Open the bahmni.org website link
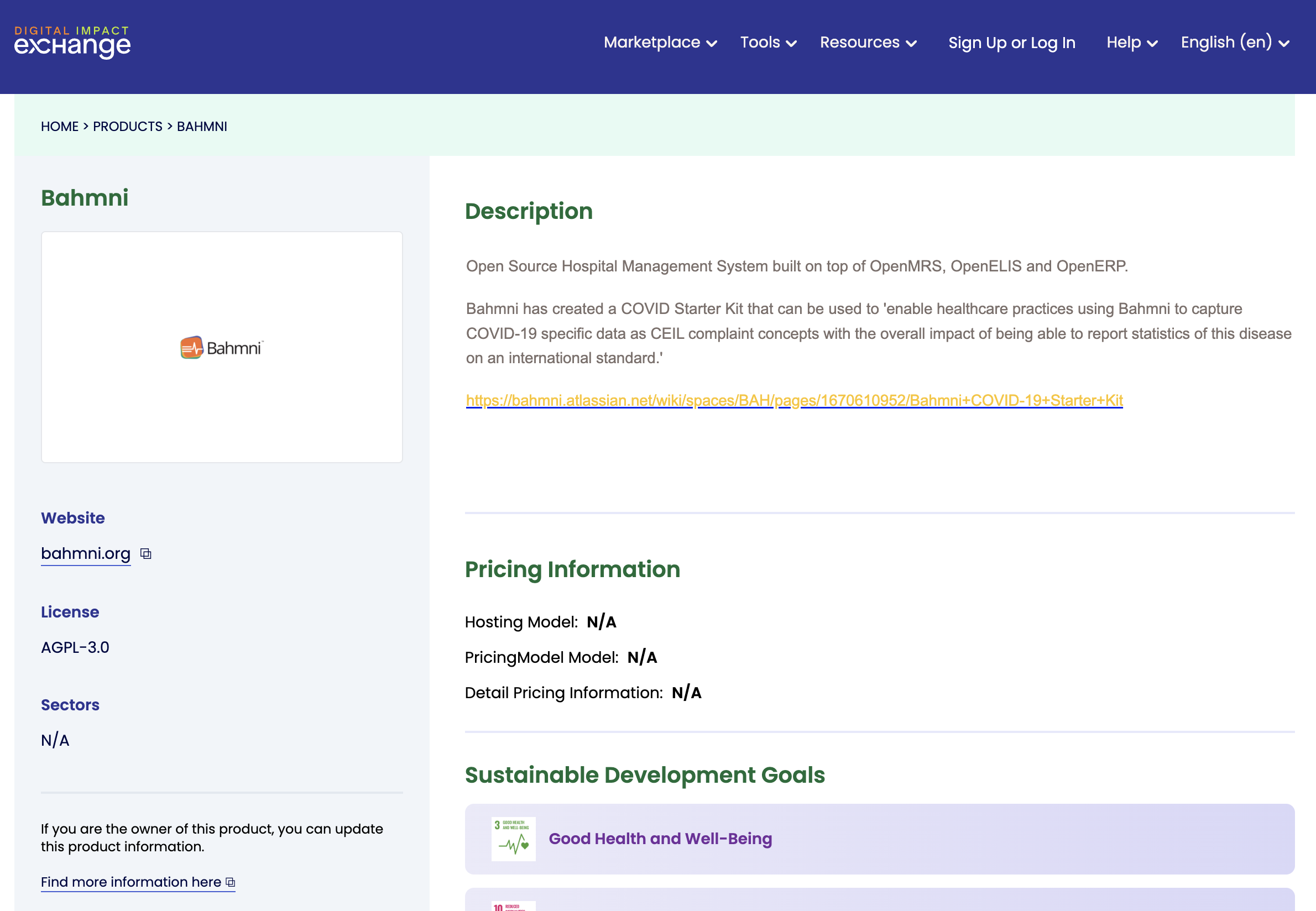The width and height of the screenshot is (1316, 911). (x=86, y=554)
